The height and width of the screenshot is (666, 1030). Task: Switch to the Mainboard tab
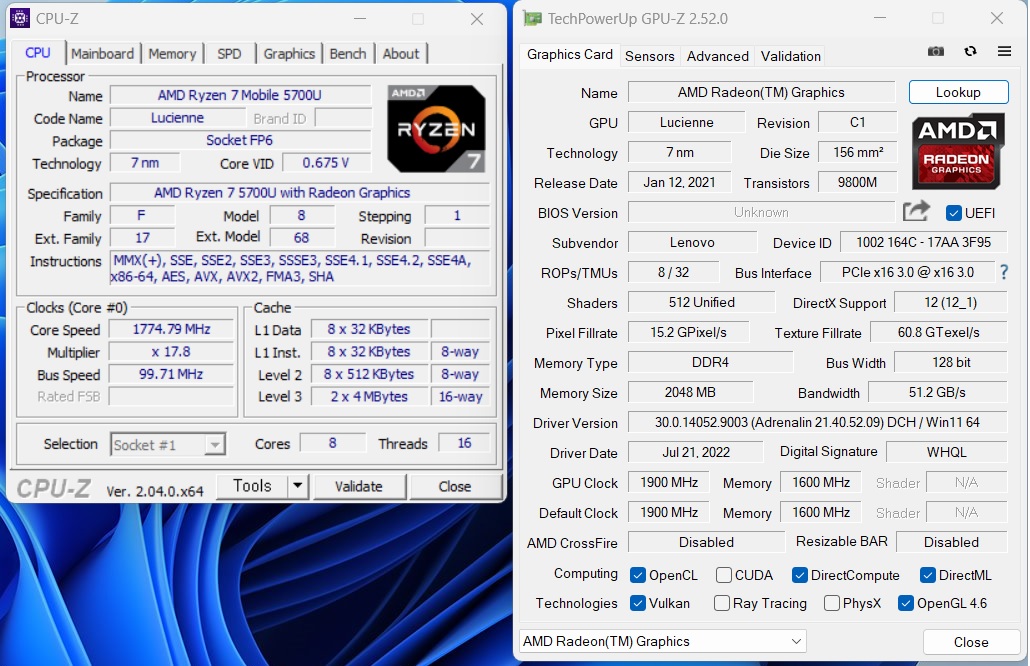pos(102,54)
